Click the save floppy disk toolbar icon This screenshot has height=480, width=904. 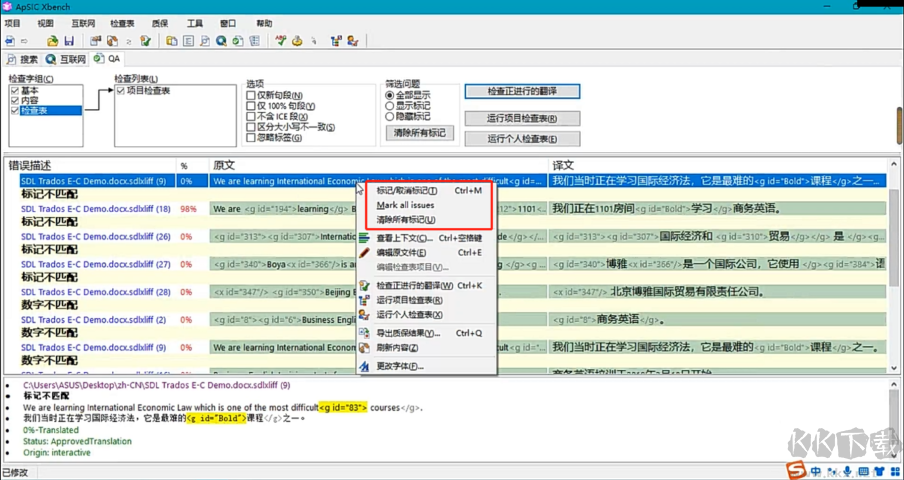click(69, 41)
